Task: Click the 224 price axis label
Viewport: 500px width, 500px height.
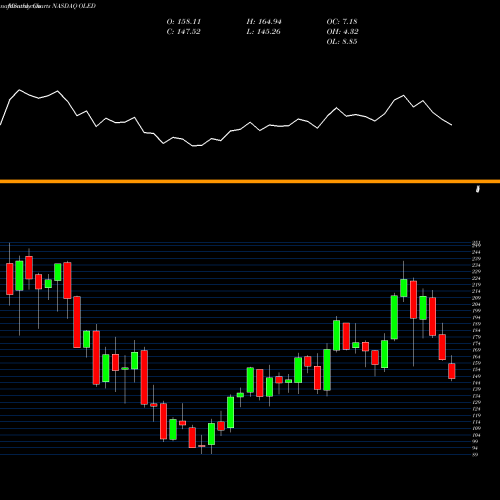Action: (x=476, y=278)
